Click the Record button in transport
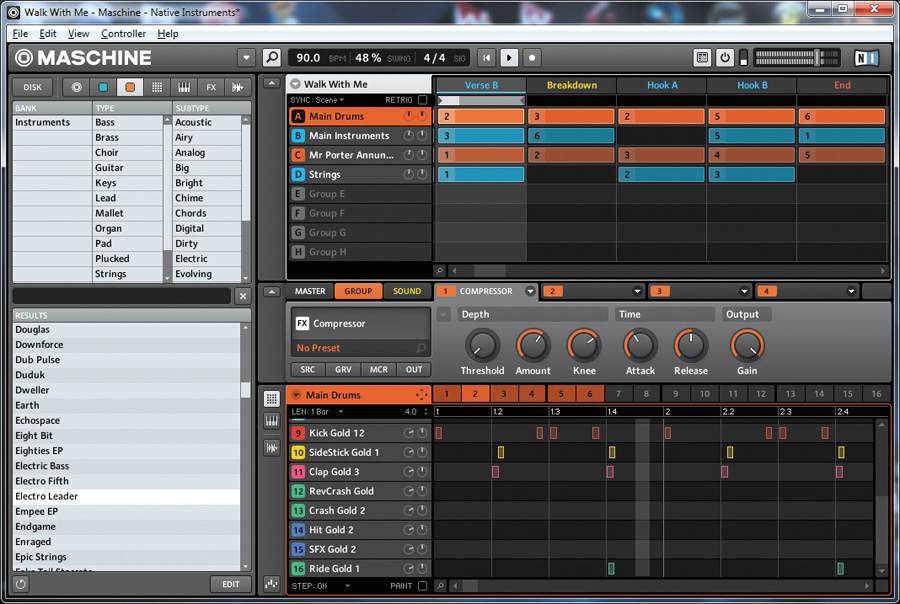 point(532,58)
